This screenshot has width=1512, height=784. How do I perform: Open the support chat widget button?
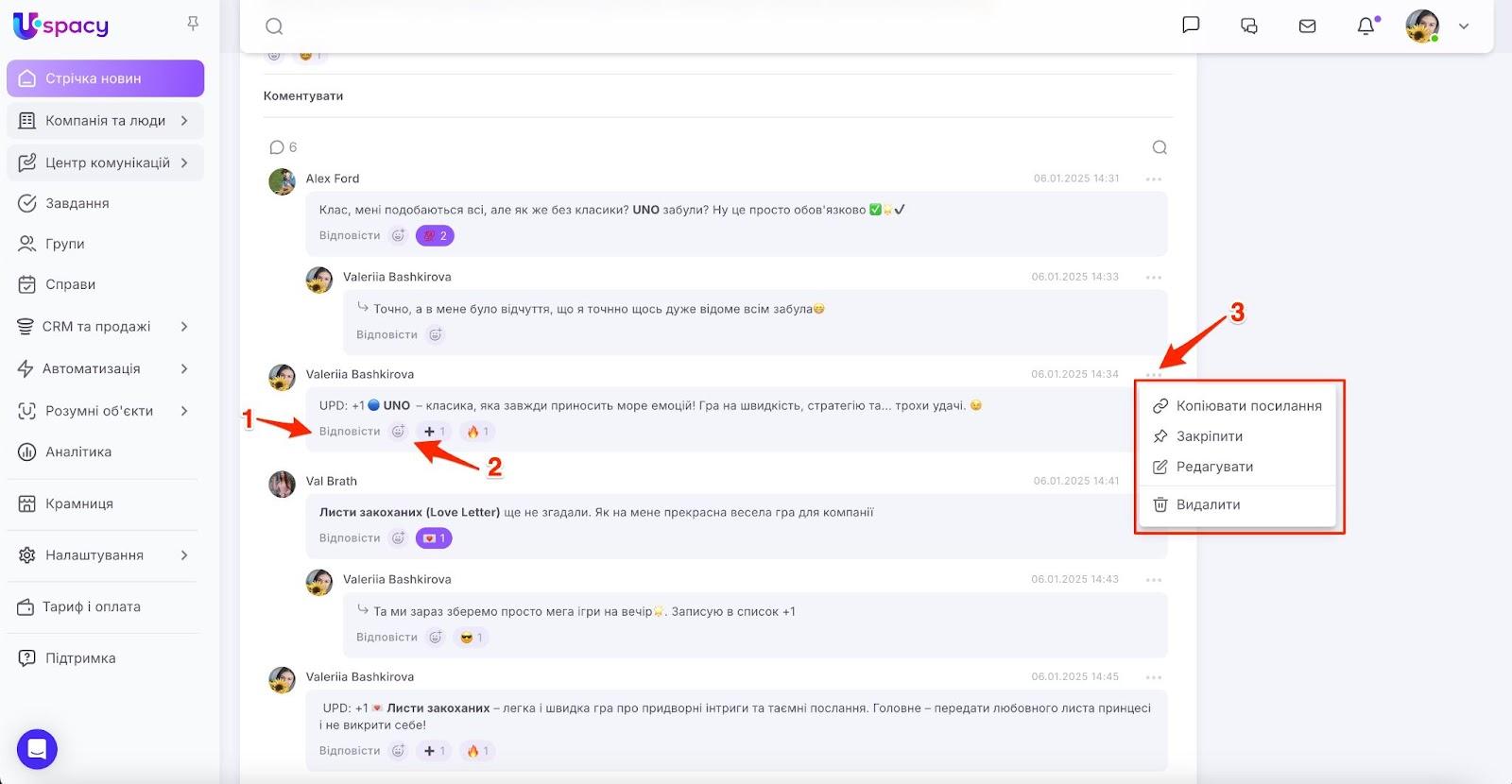click(38, 749)
